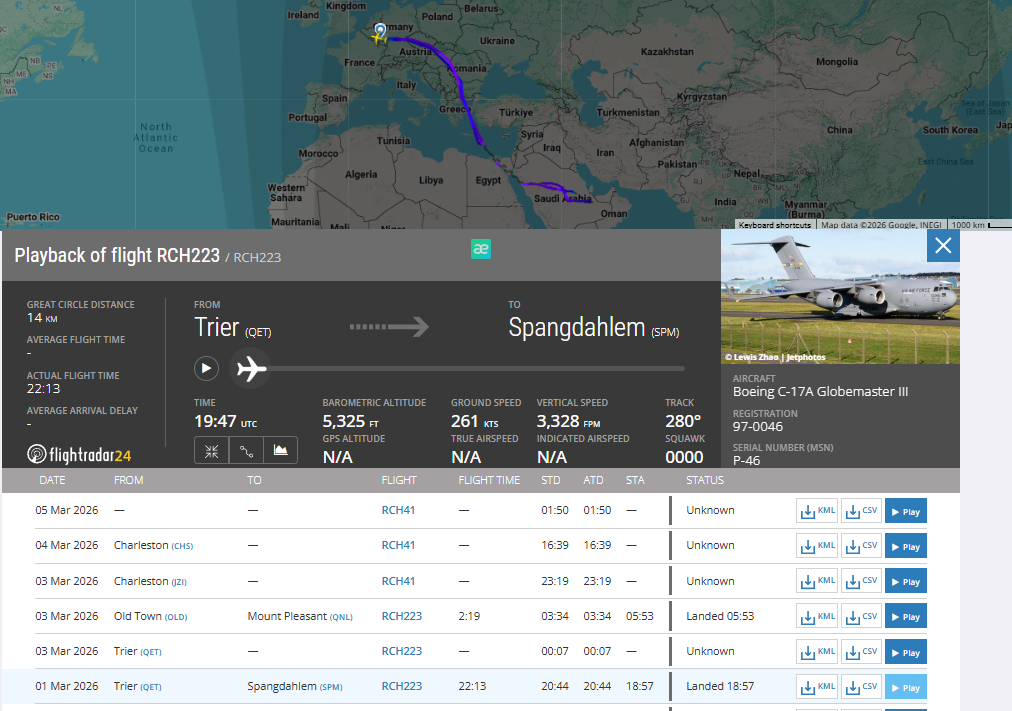Open the altitude graph chart icon

(281, 451)
